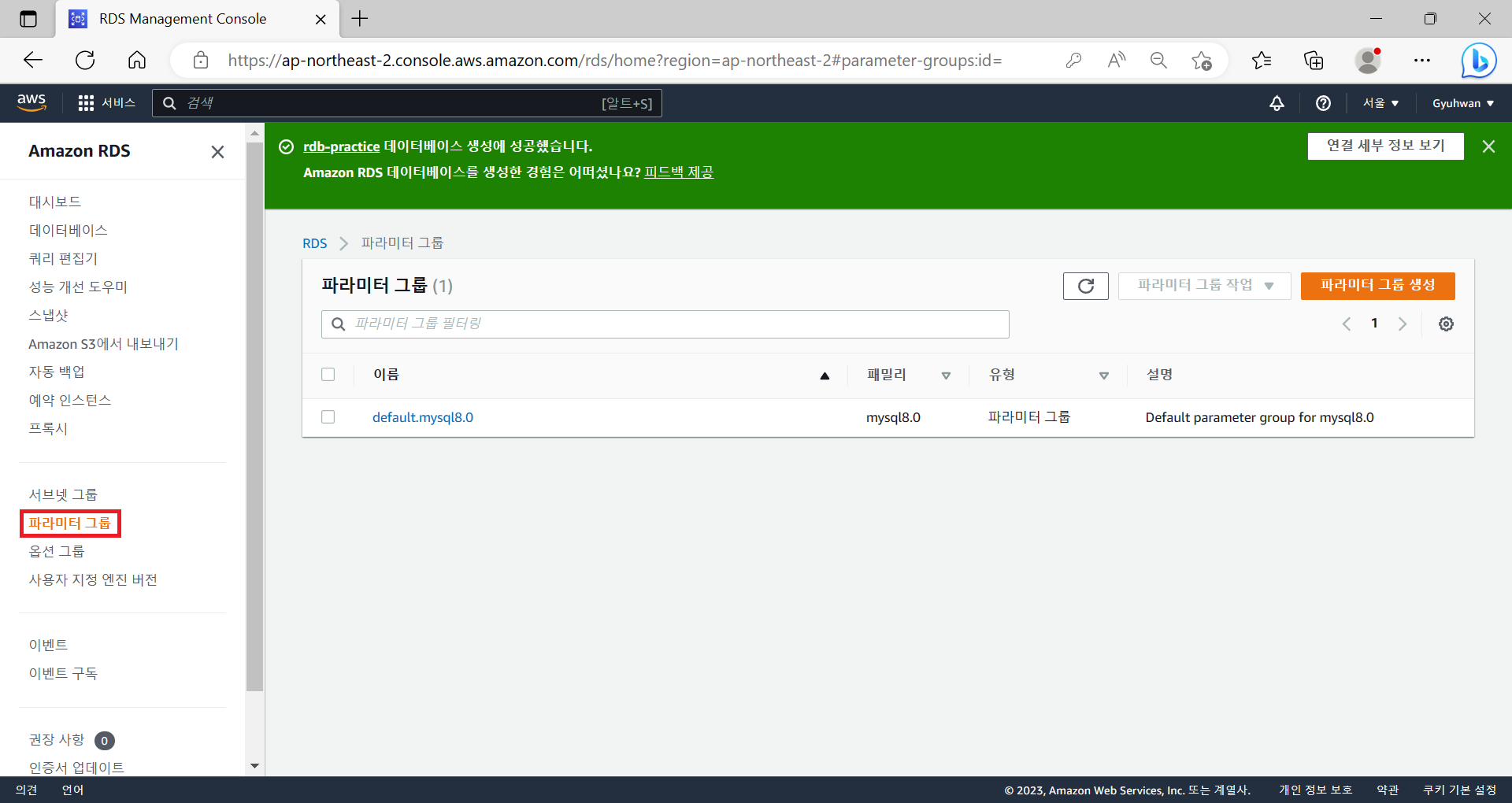Go to previous page of parameter groups
The height and width of the screenshot is (803, 1512).
coord(1347,324)
